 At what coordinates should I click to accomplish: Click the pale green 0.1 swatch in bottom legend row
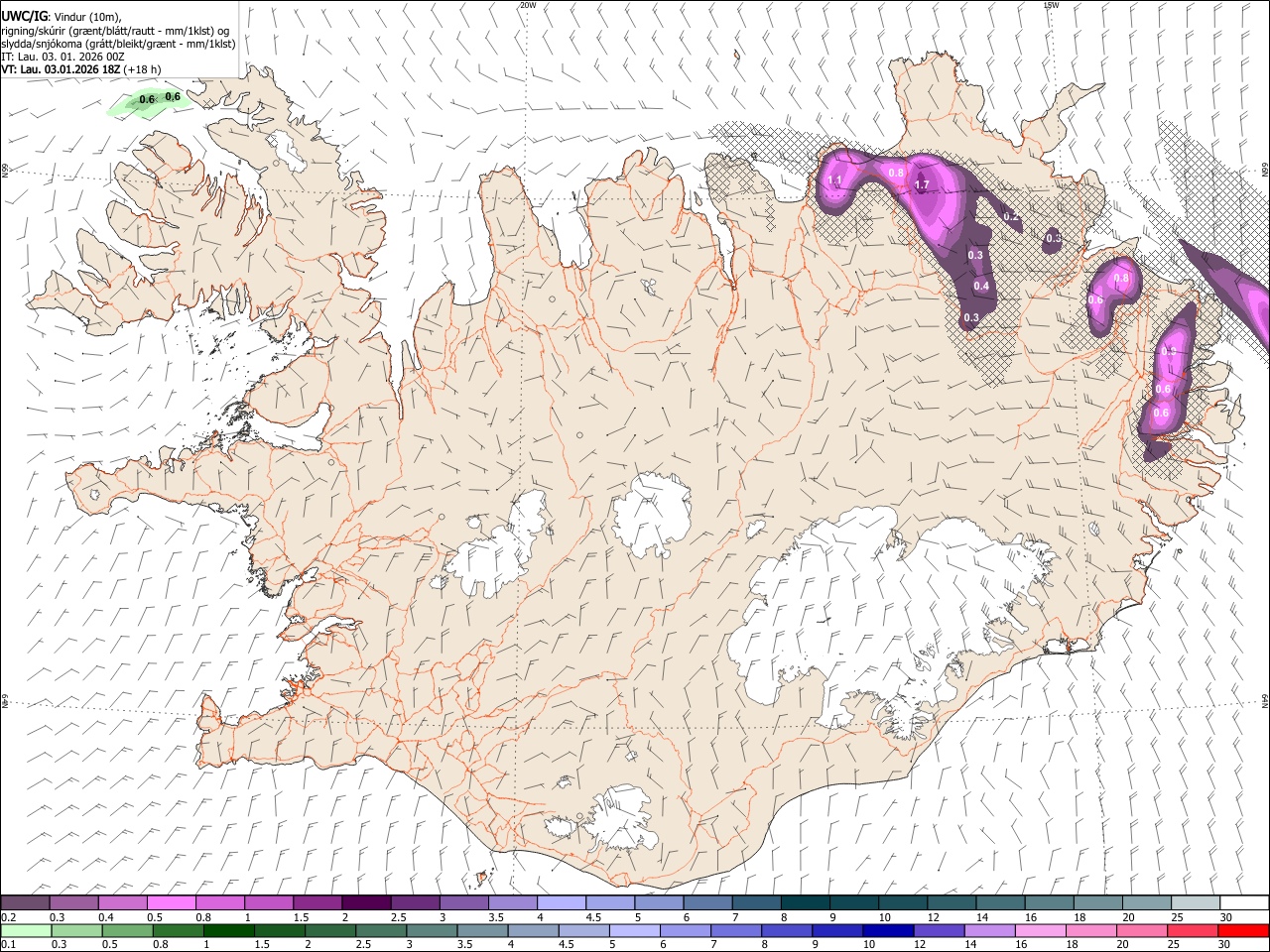25,930
